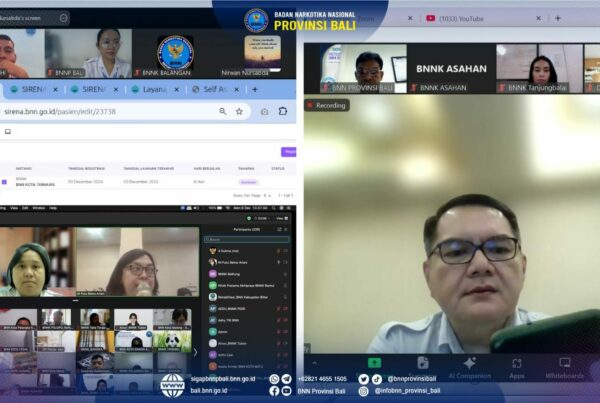Select the BNNK ASAHAN participant tile
The image size is (600, 403).
tap(452, 68)
